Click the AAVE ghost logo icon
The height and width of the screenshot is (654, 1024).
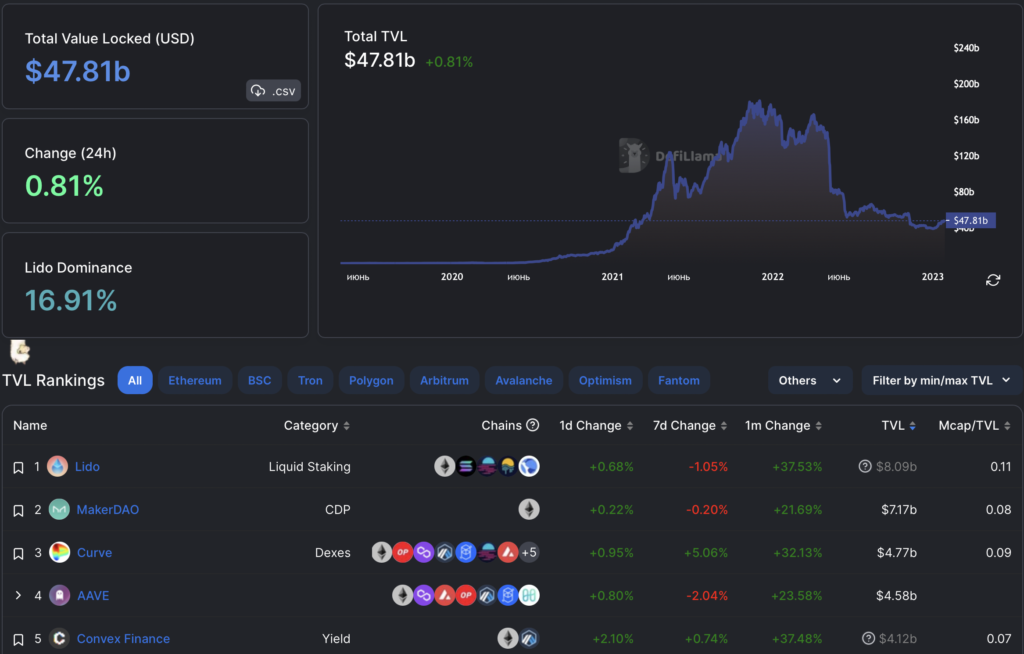(59, 596)
